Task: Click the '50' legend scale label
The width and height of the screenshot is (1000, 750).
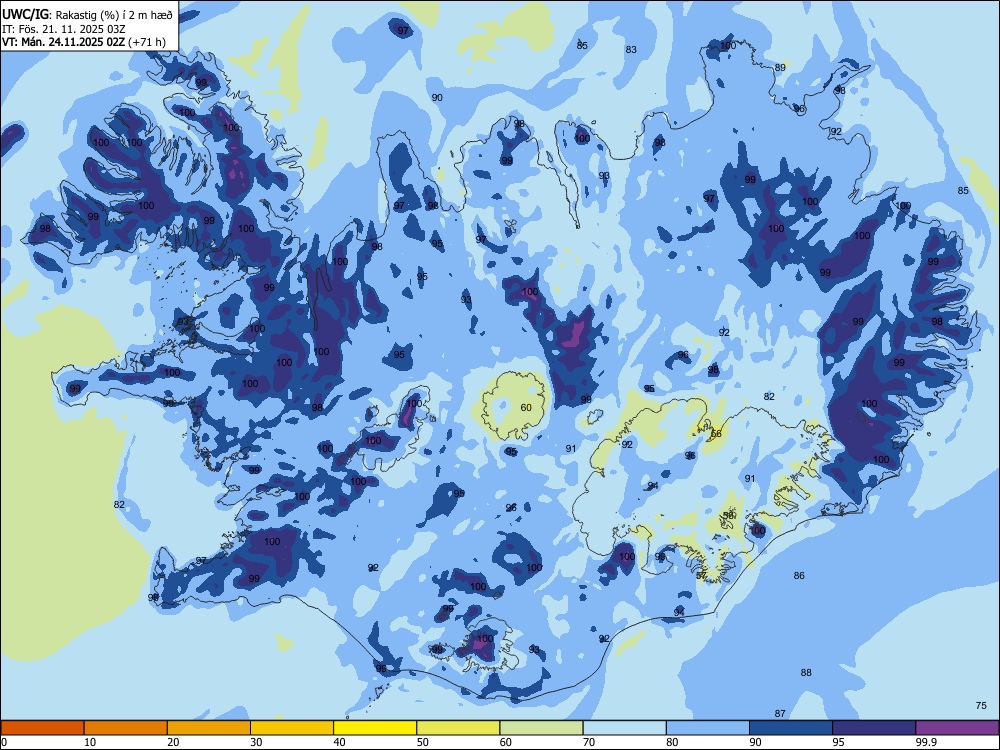Action: [x=423, y=742]
